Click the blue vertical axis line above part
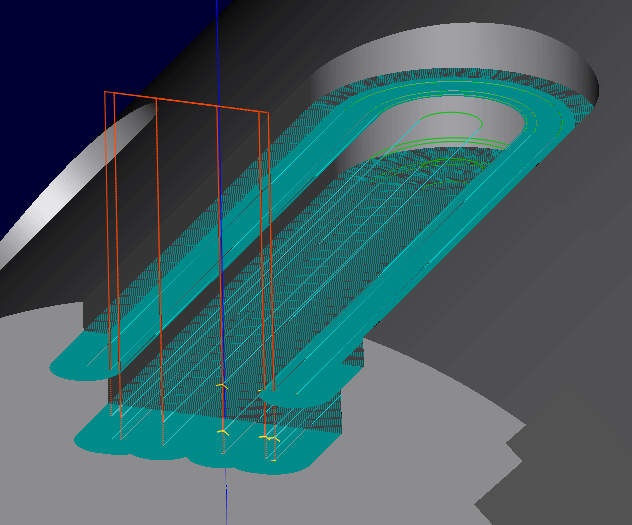 pos(217,40)
